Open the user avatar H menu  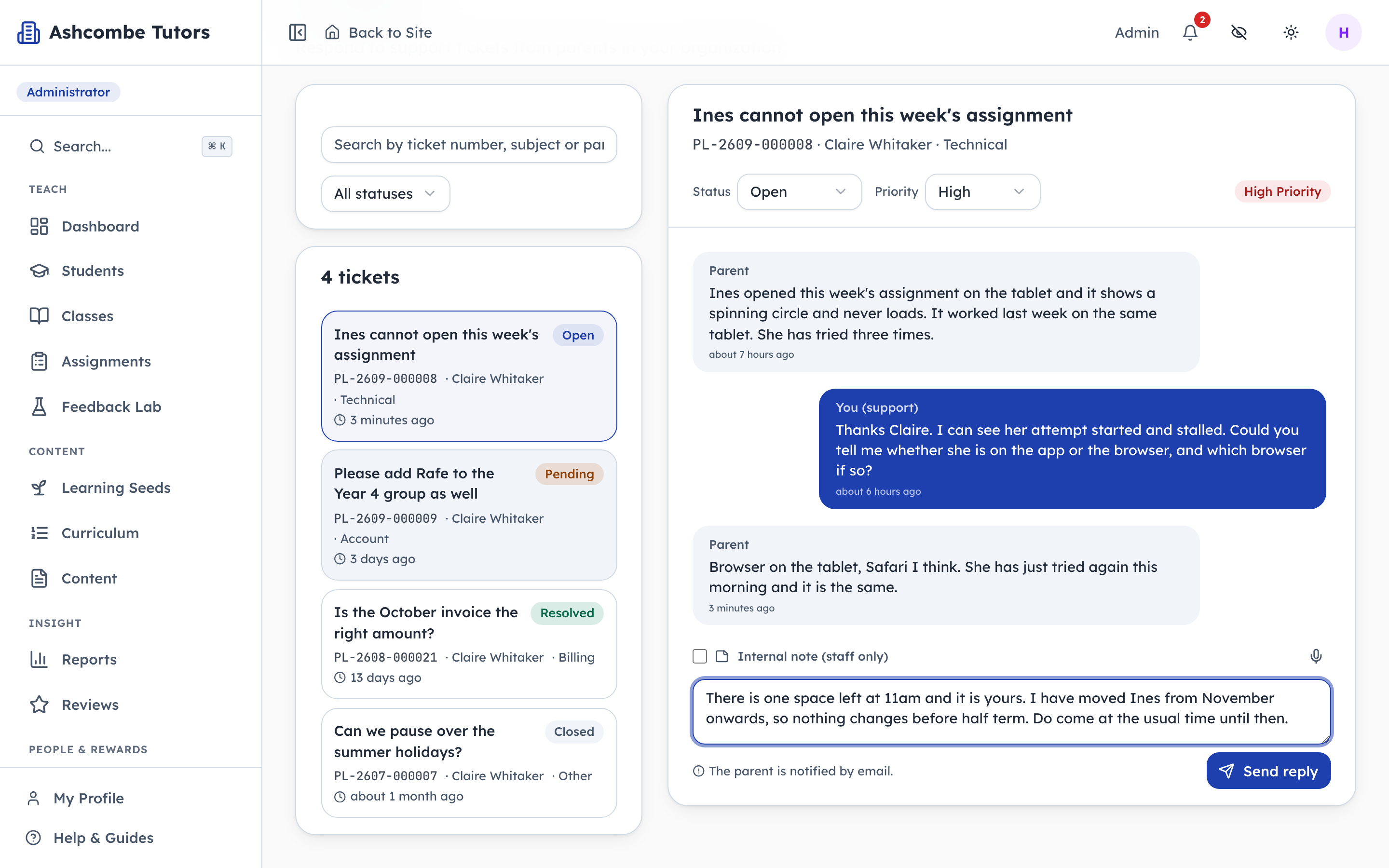point(1343,33)
